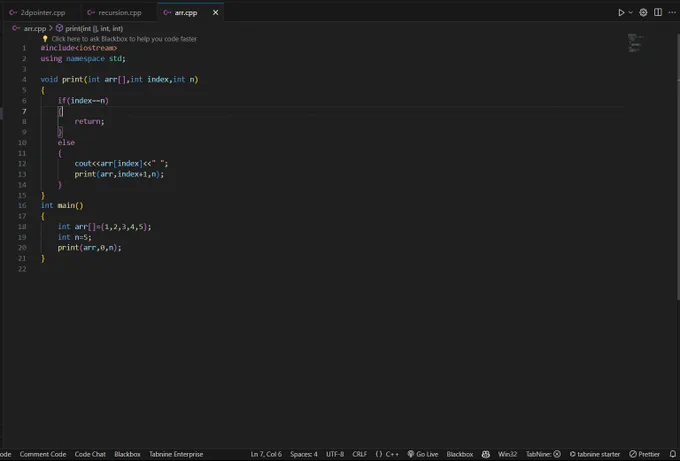Screen dimensions: 680x461
Task: Click on the 'return;' statement
Action: coord(89,121)
